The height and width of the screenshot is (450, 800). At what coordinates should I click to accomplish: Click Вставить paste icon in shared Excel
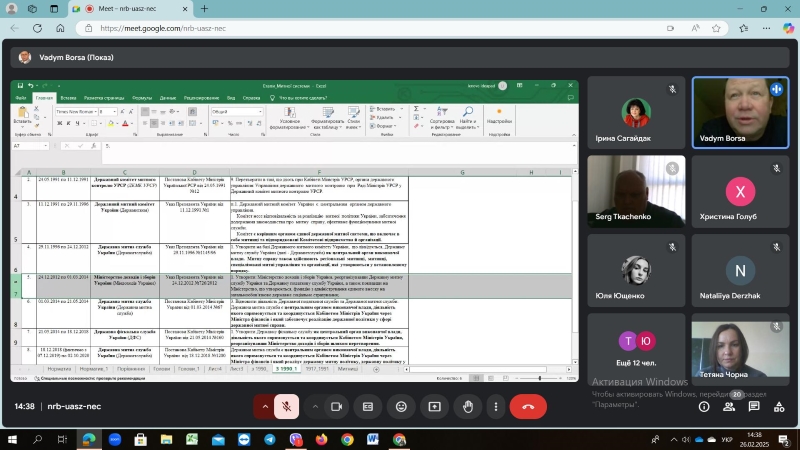click(x=22, y=112)
